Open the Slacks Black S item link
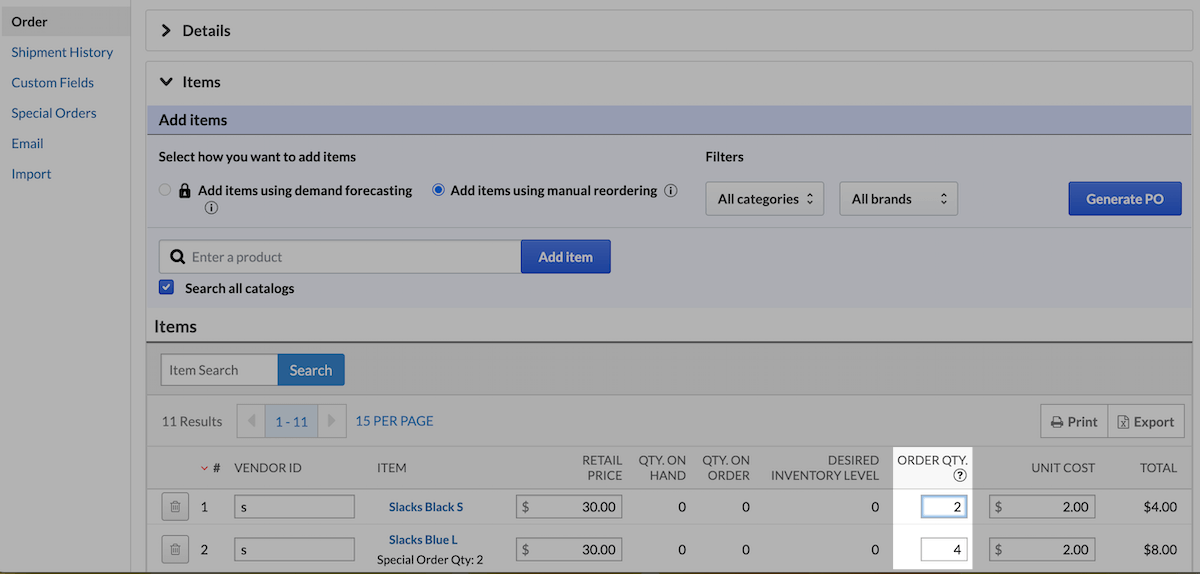Viewport: 1200px width, 574px height. pyautogui.click(x=426, y=507)
